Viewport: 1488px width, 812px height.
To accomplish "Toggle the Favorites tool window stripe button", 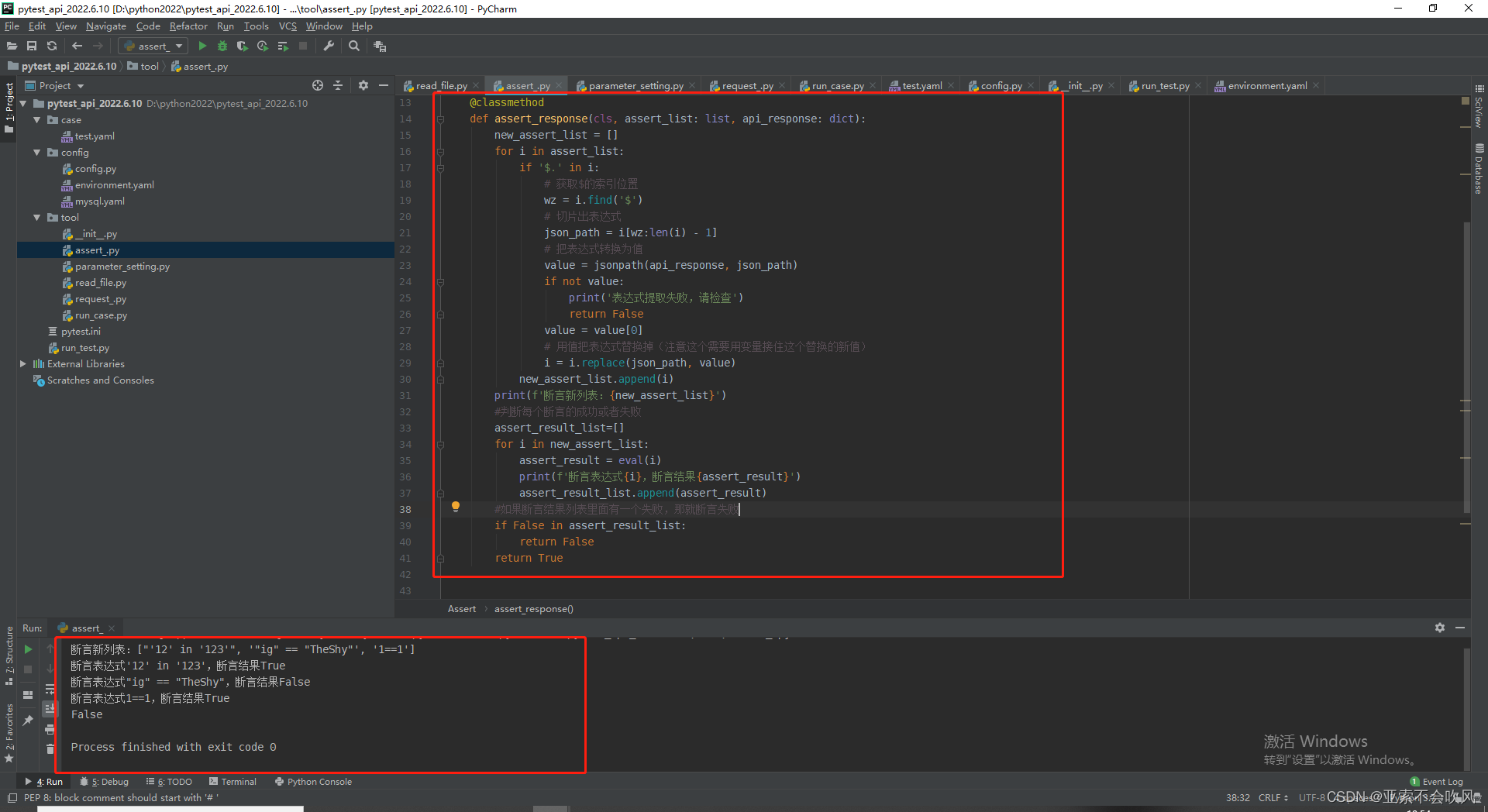I will point(9,733).
